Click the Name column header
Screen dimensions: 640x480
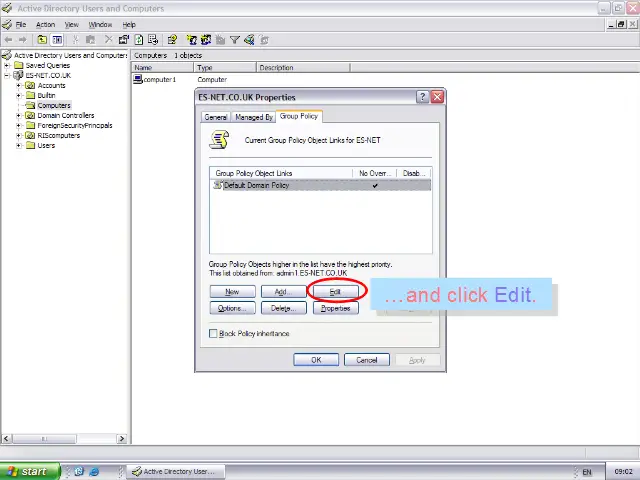[163, 67]
